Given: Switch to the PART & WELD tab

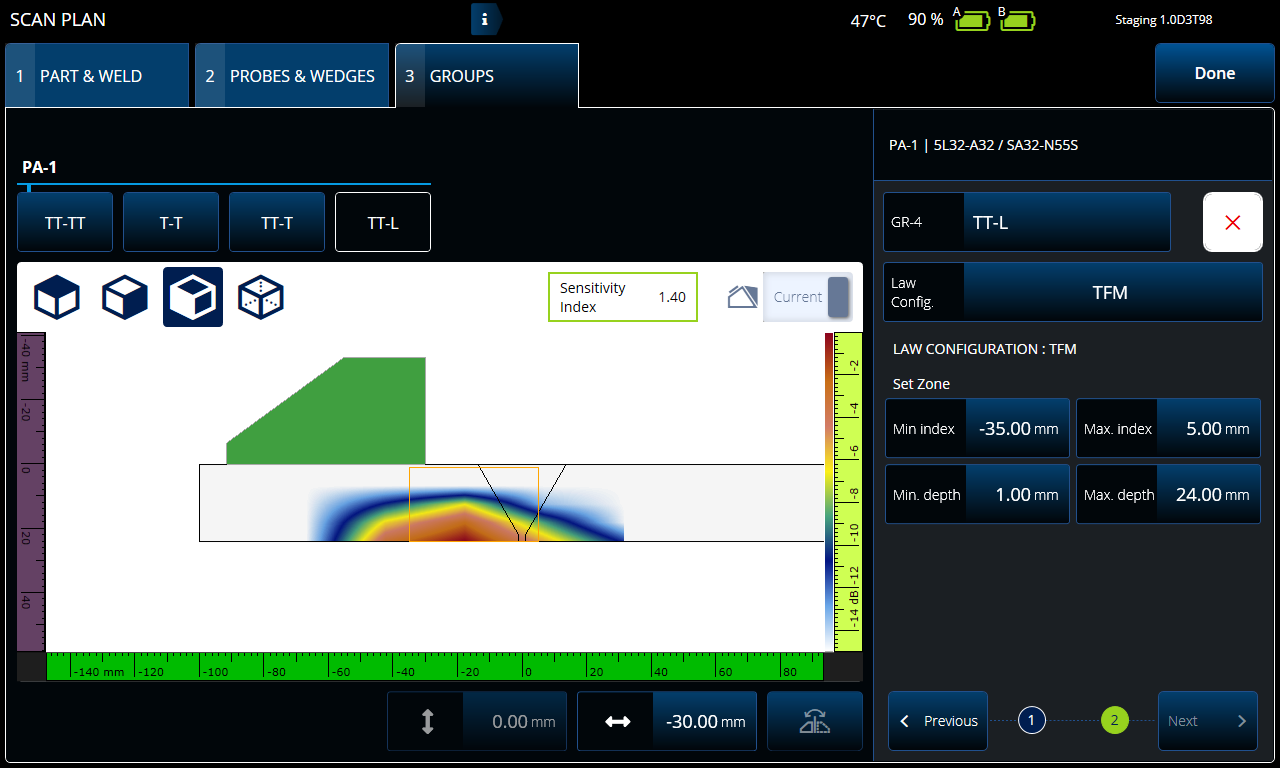Looking at the screenshot, I should coord(97,76).
